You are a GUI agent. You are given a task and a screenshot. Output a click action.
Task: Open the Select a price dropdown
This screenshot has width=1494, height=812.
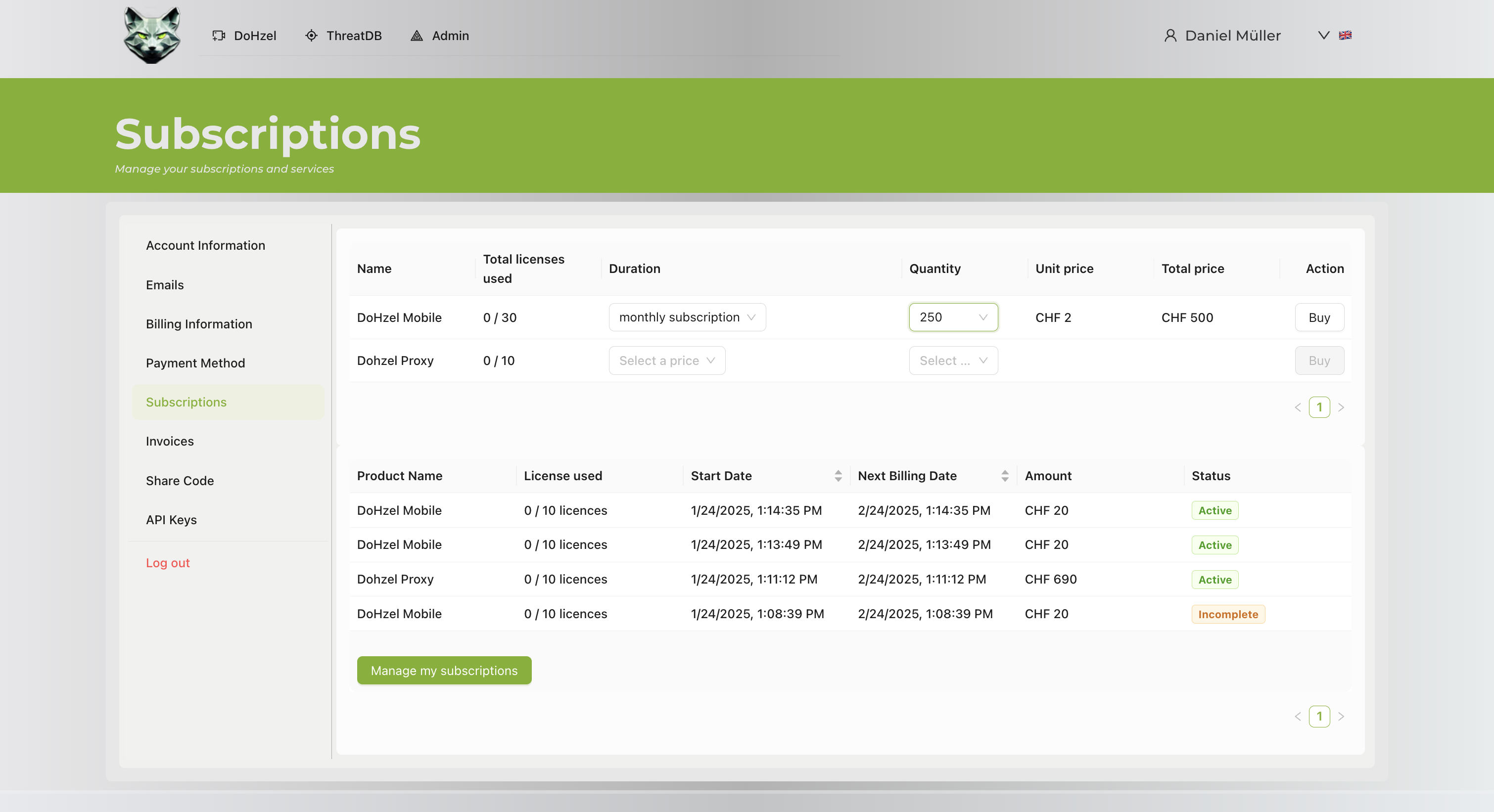tap(667, 361)
